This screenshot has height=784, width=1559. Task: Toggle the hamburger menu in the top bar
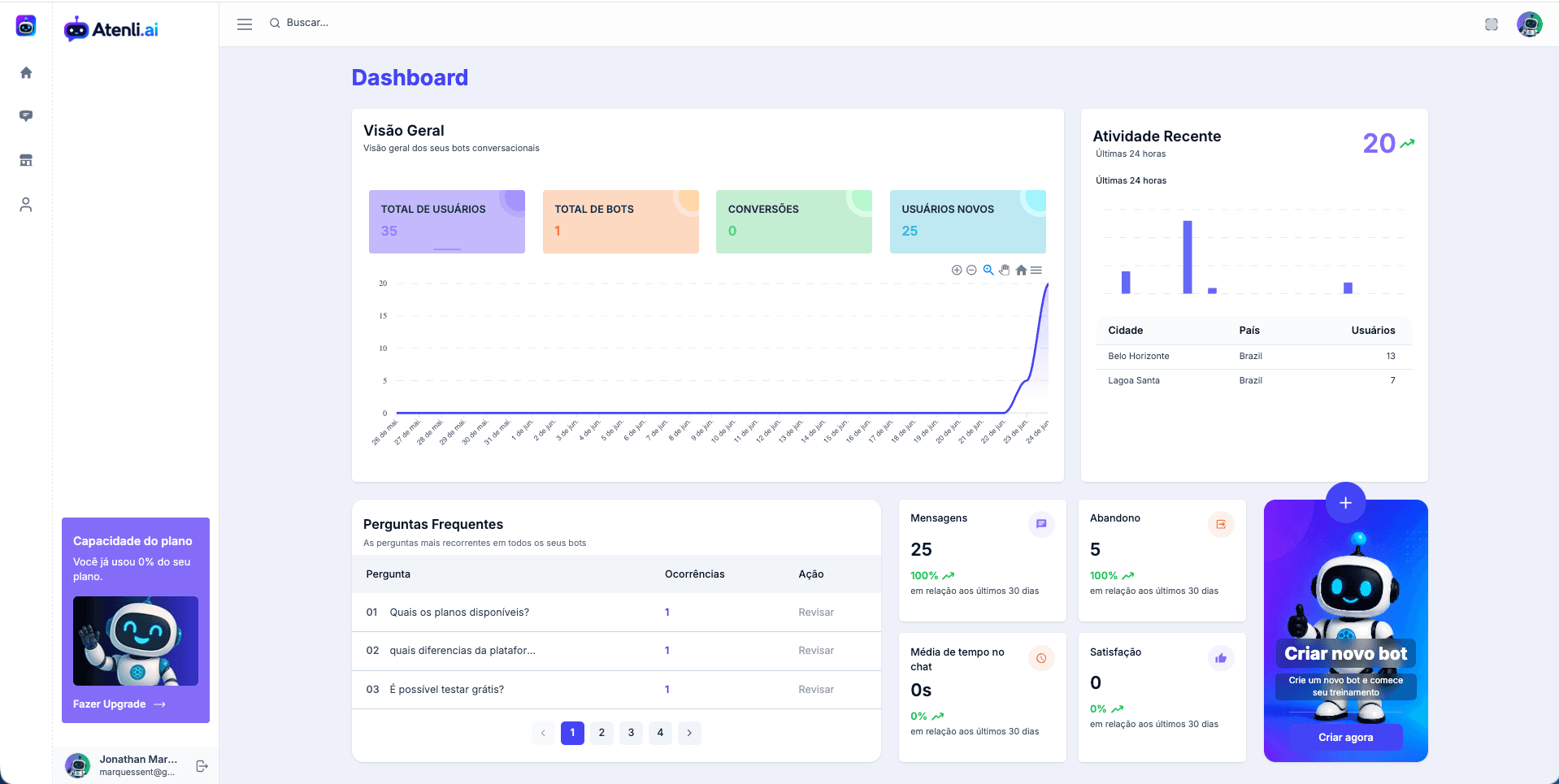pyautogui.click(x=245, y=24)
